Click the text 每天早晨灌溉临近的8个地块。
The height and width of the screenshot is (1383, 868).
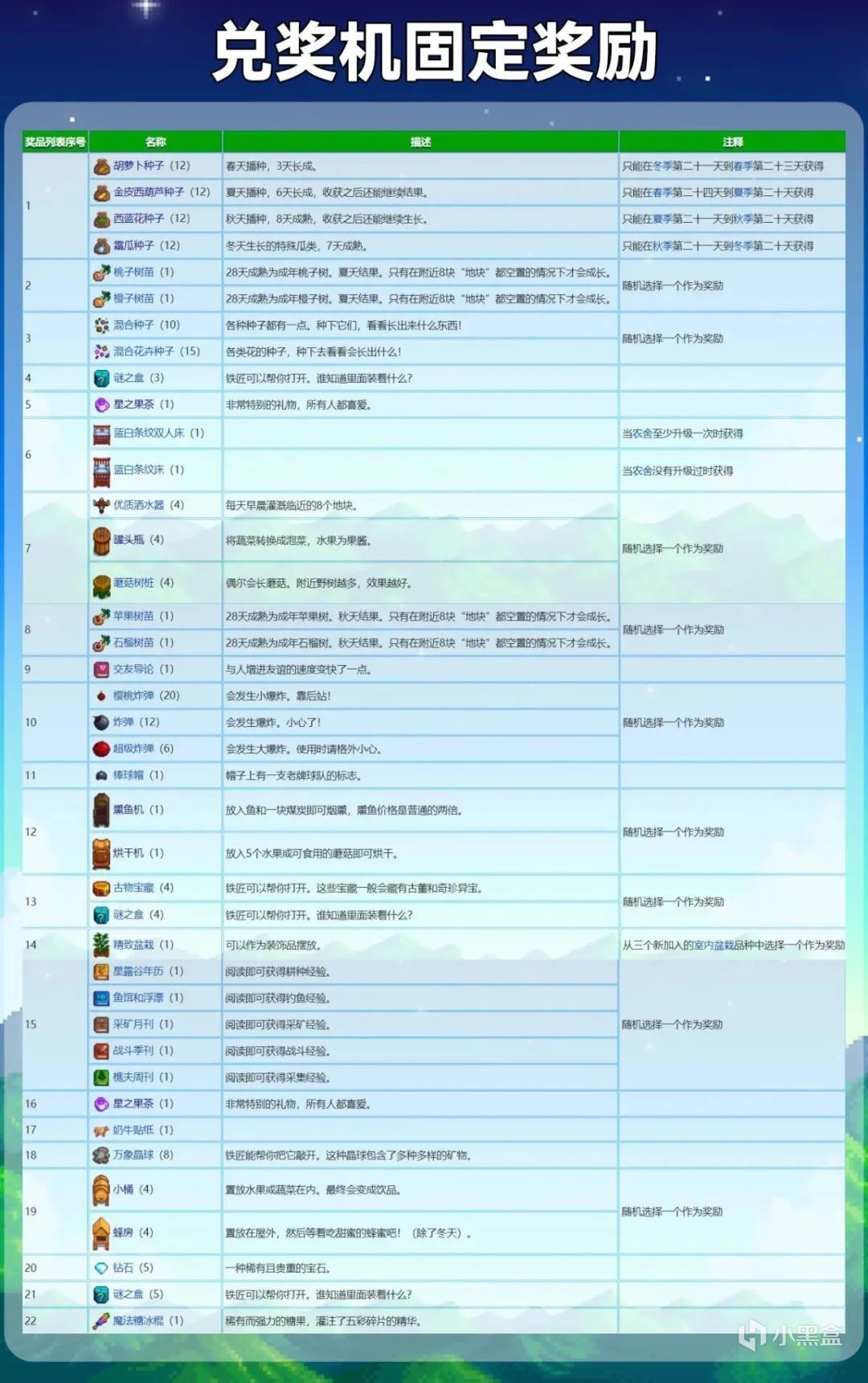[292, 506]
